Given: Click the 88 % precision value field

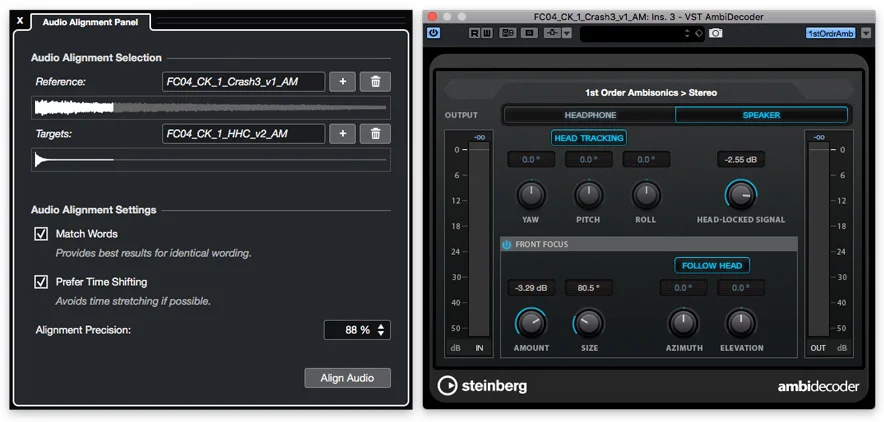Looking at the screenshot, I should (357, 330).
